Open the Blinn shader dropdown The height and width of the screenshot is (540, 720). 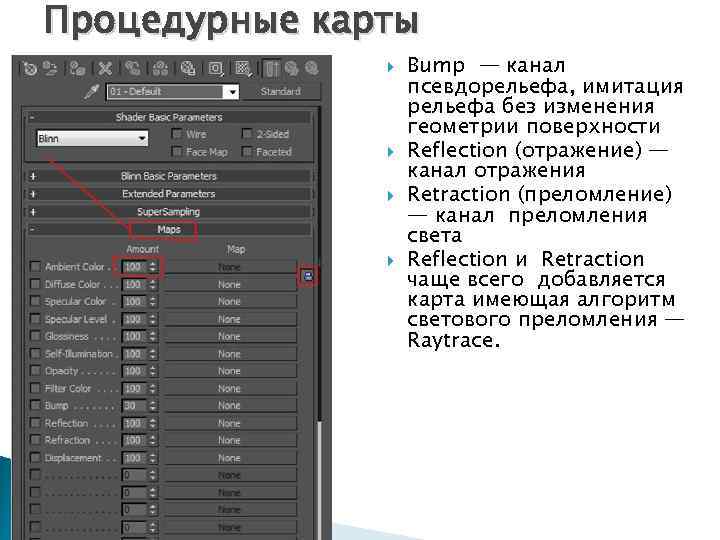pos(92,138)
